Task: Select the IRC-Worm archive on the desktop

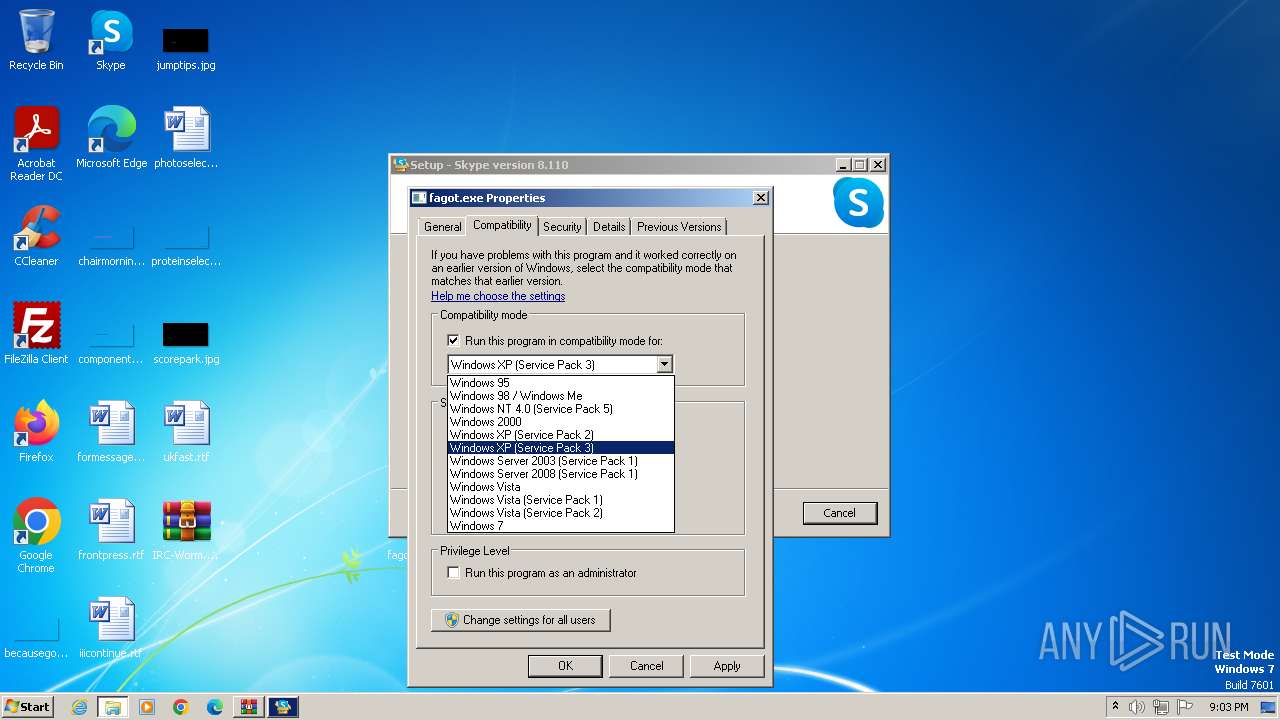Action: [x=186, y=529]
